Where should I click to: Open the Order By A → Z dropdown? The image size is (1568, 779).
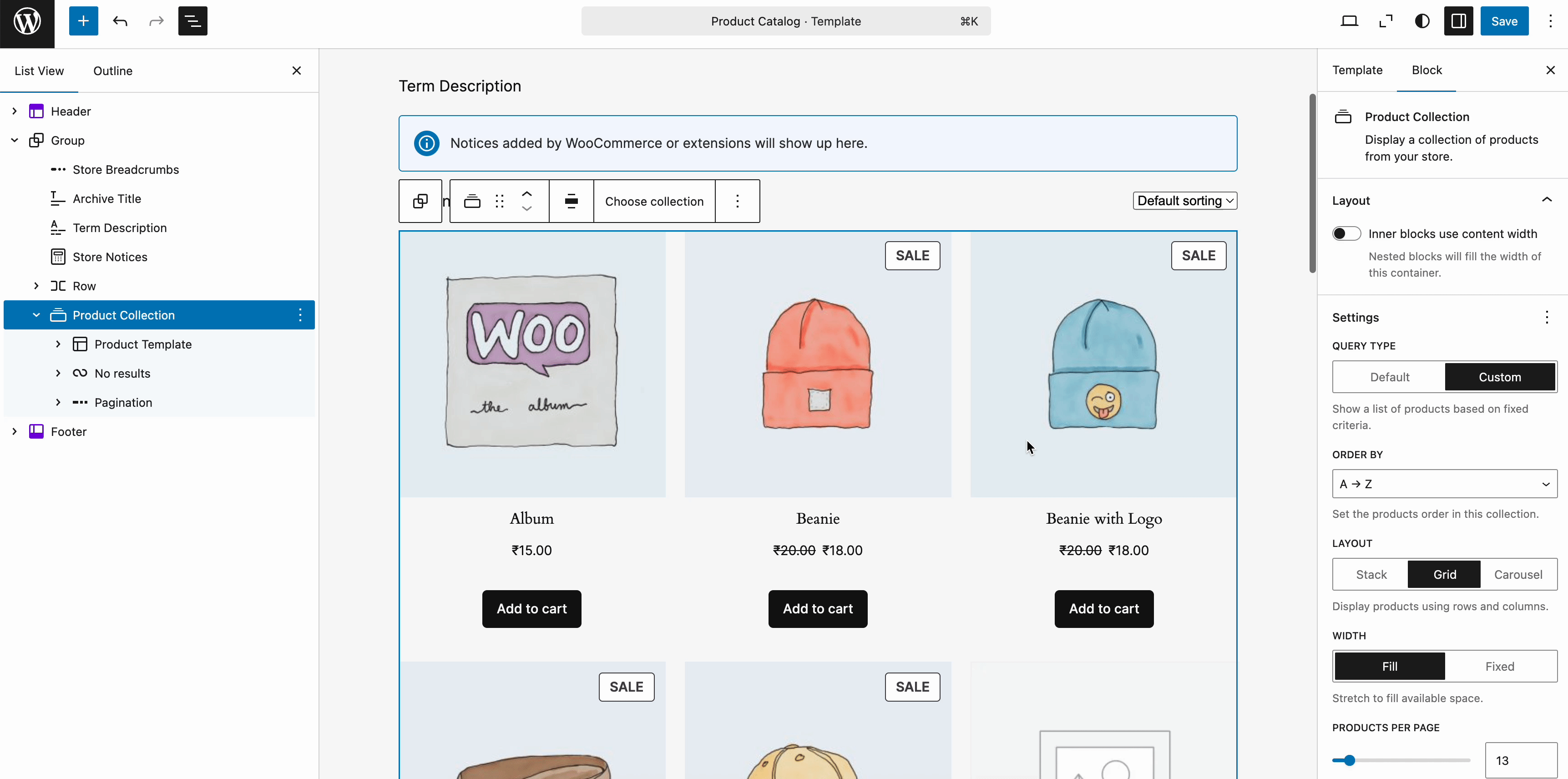[x=1444, y=484]
